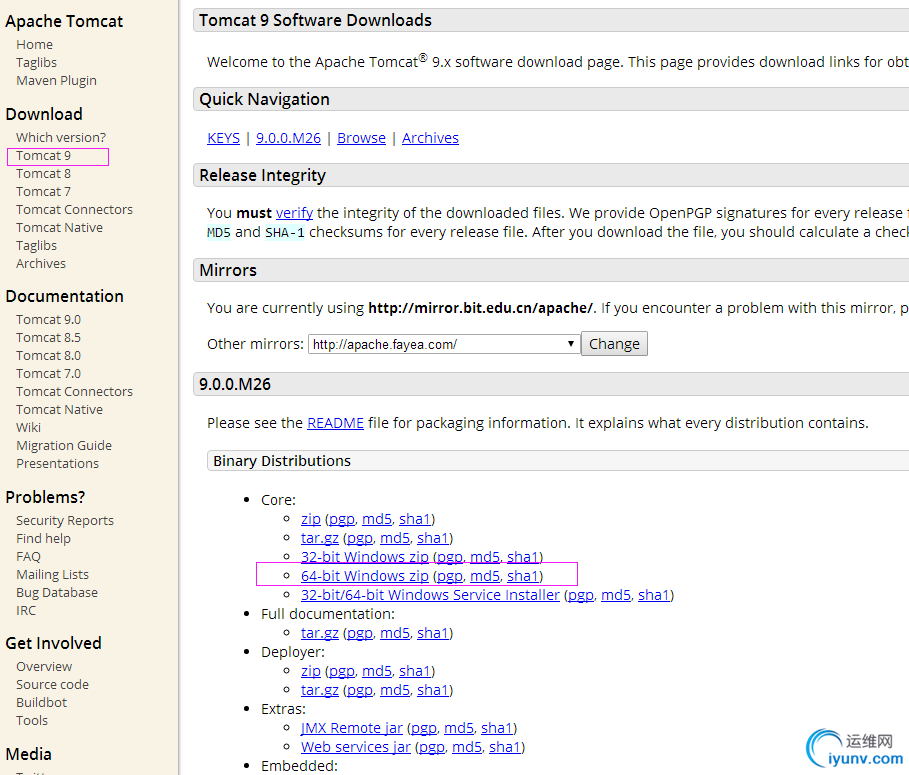909x775 pixels.
Task: Download the Core tar.gz distribution
Action: click(x=319, y=538)
